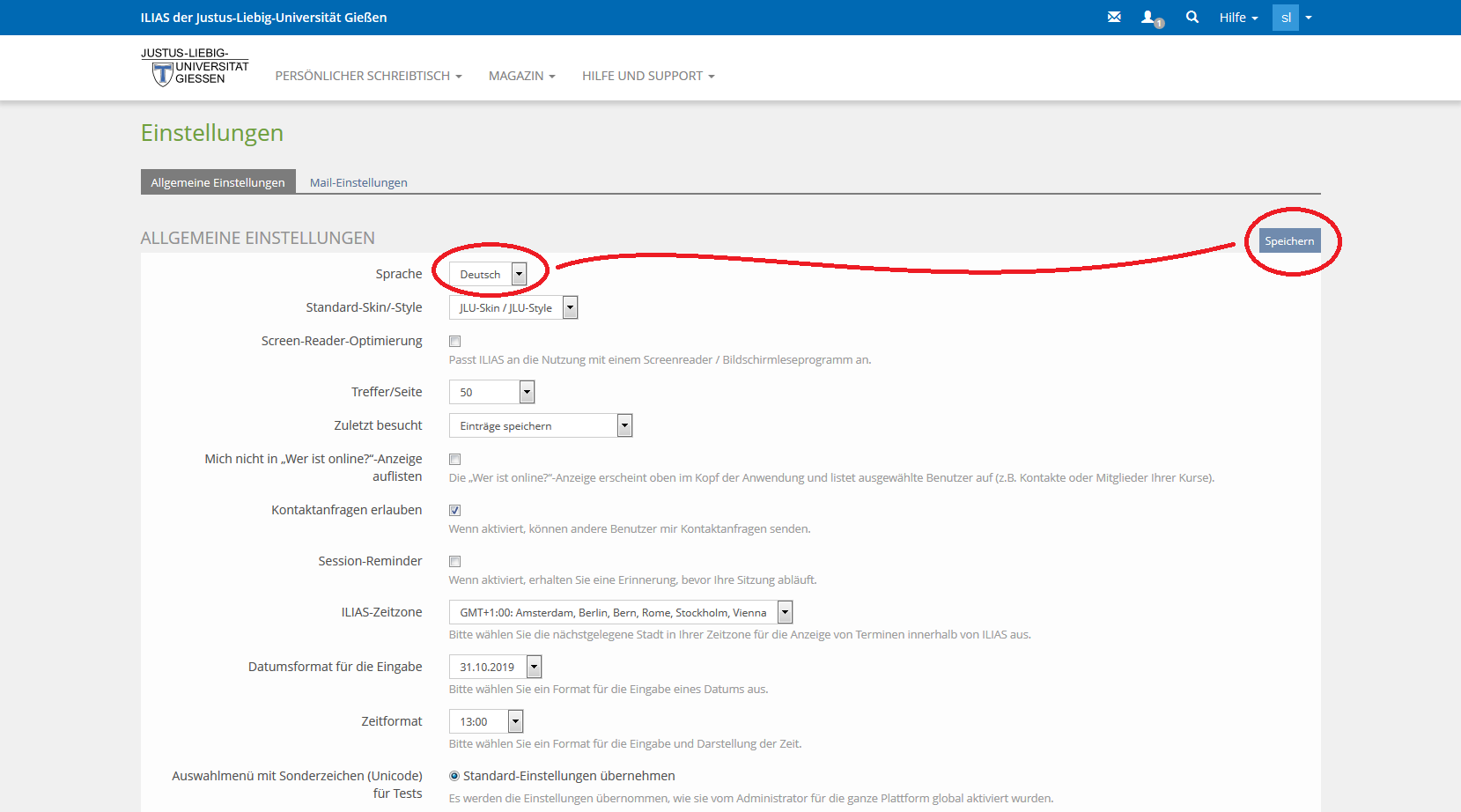Open the ILIAS-Zeitzone dropdown
1461x812 pixels.
621,613
